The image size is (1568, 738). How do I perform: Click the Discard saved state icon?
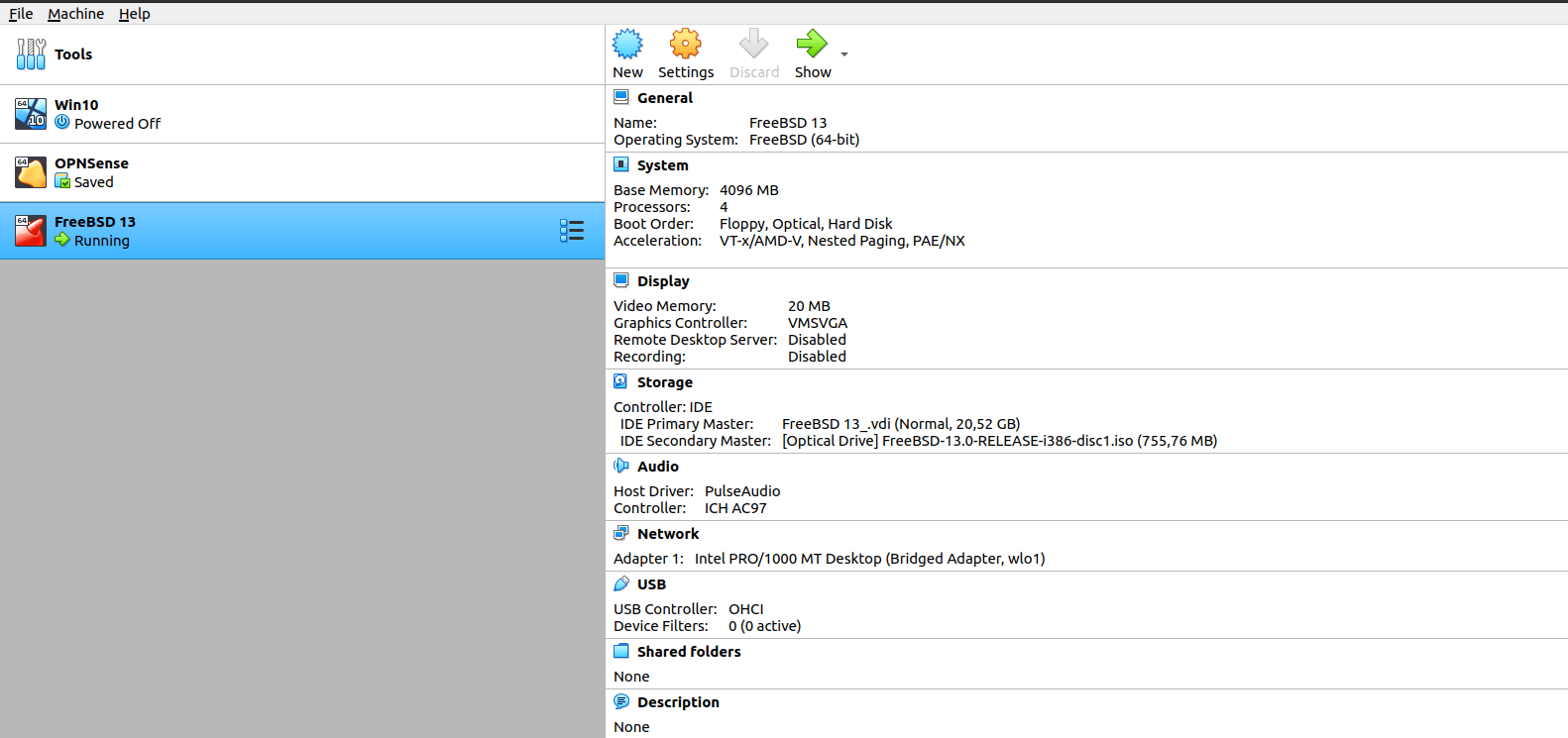coord(753,44)
